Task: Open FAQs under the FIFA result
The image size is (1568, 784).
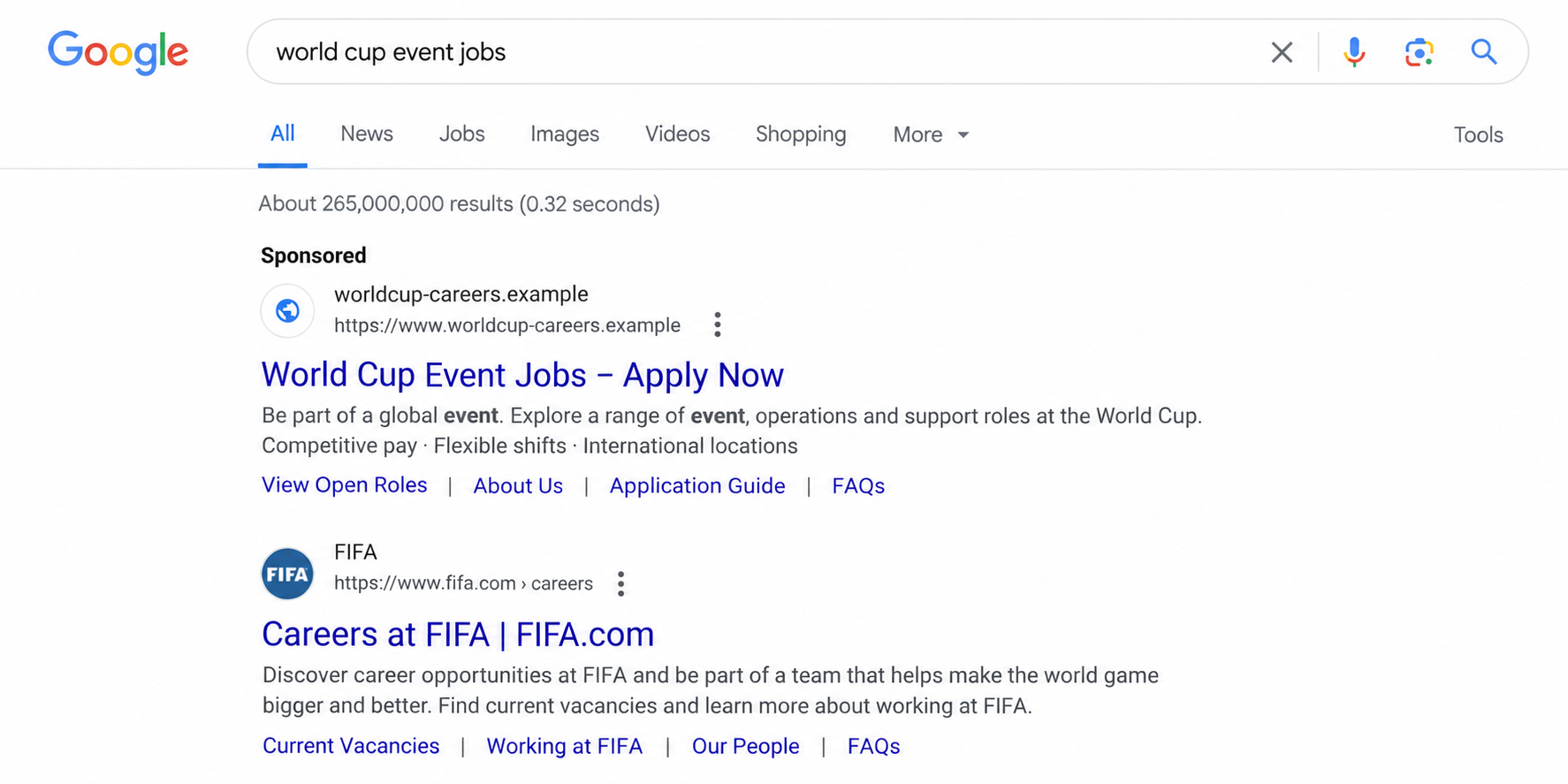Action: click(x=873, y=746)
